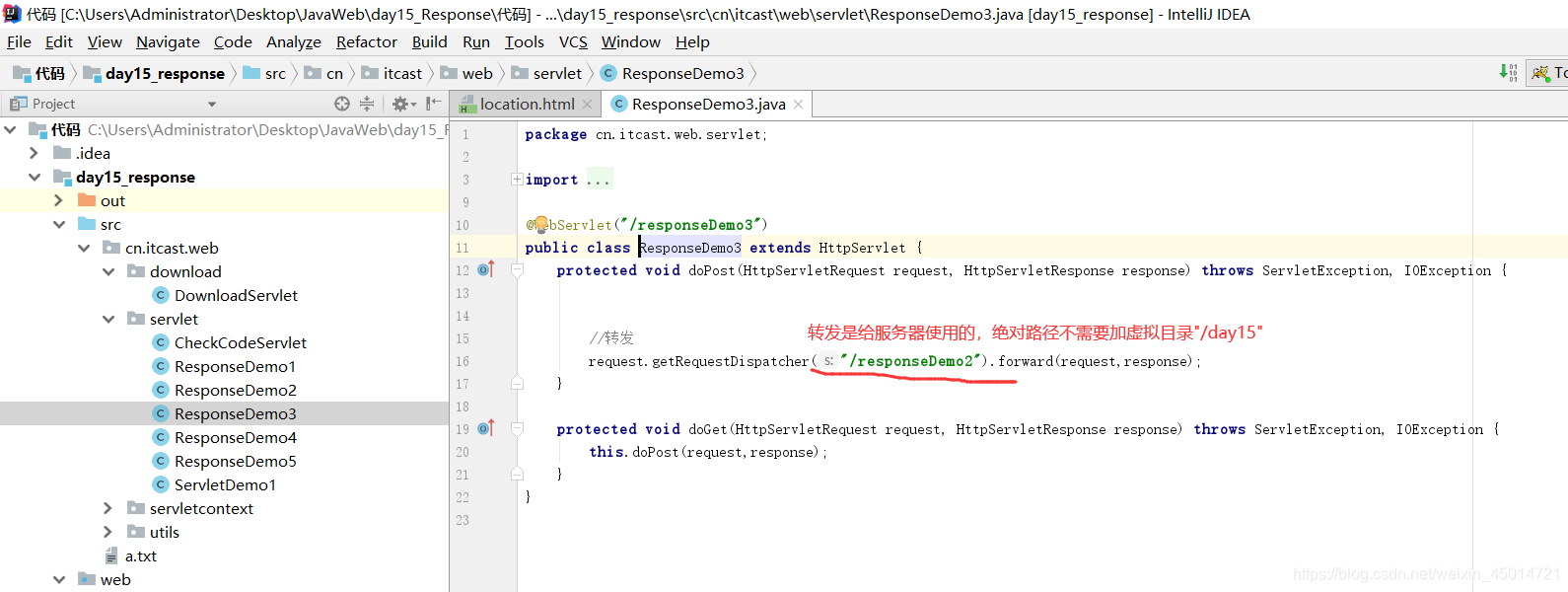Collapse the src folder

(58, 224)
